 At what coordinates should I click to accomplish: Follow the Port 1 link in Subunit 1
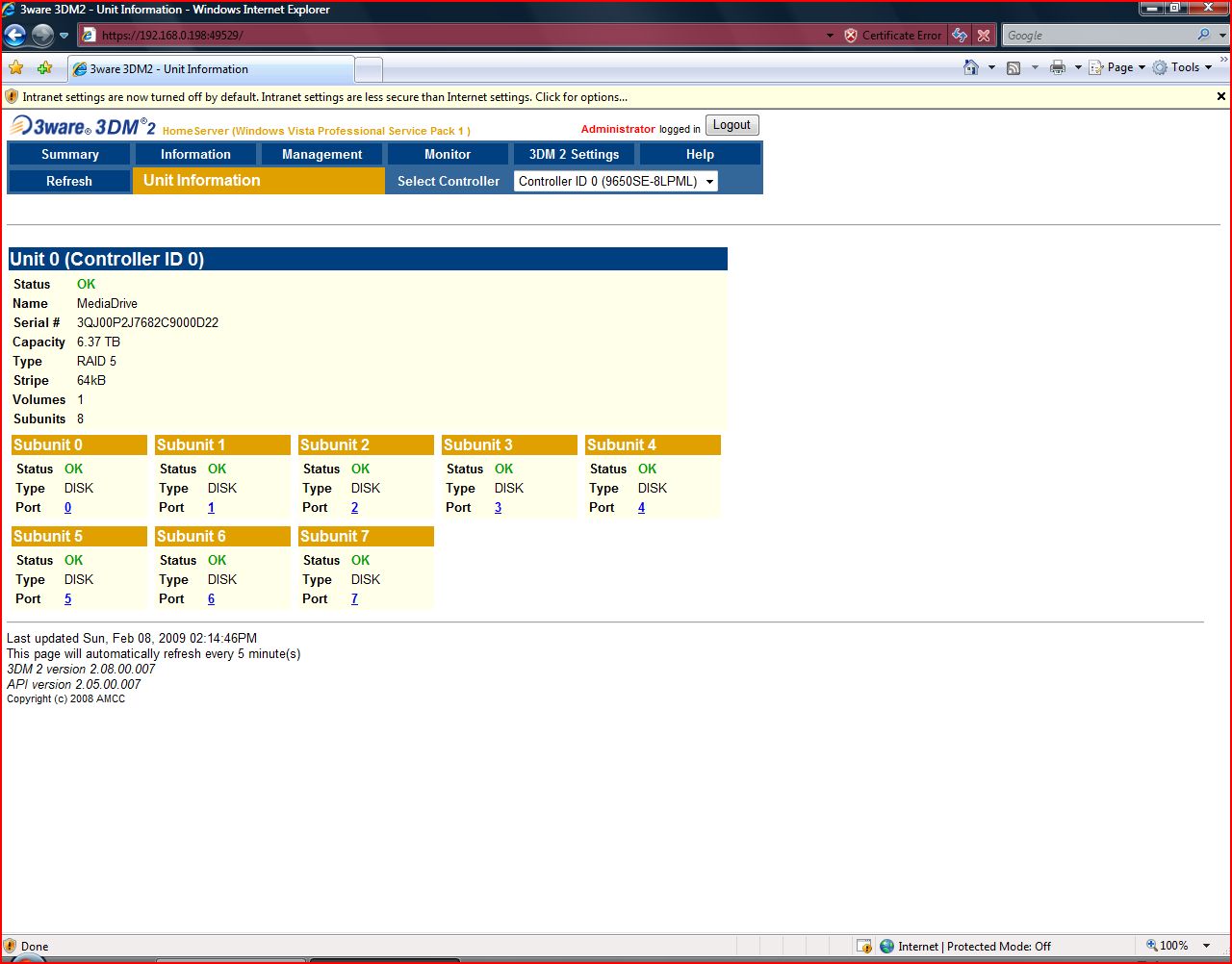pyautogui.click(x=211, y=507)
